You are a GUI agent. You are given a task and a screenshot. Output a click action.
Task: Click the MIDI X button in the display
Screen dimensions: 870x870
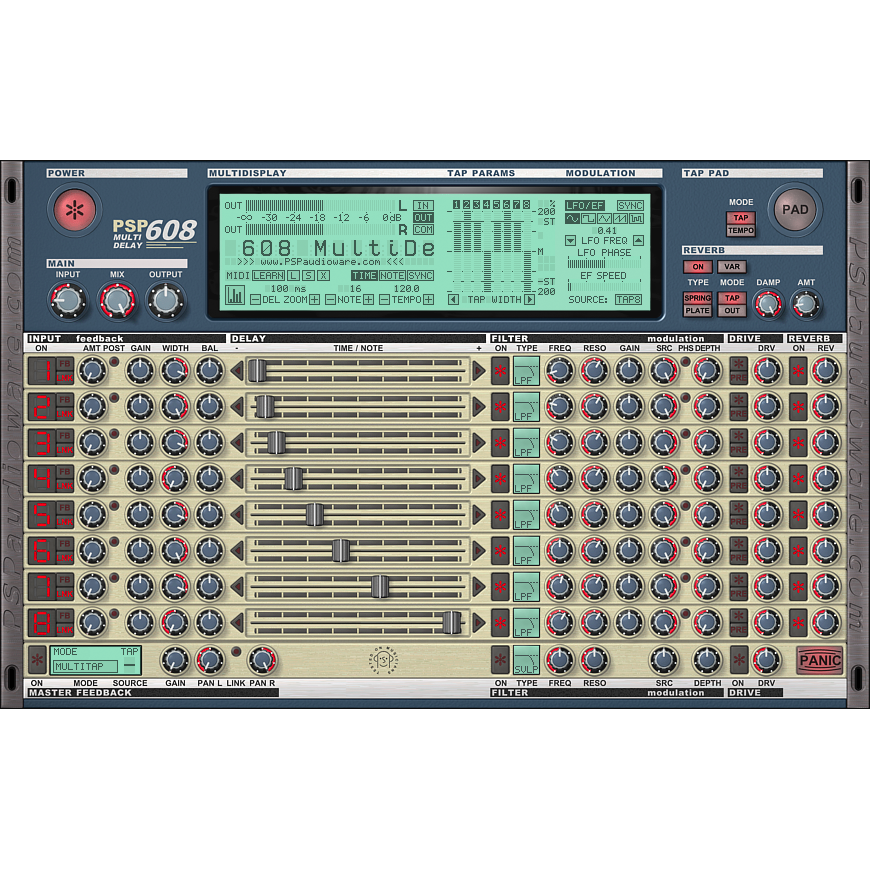click(323, 276)
